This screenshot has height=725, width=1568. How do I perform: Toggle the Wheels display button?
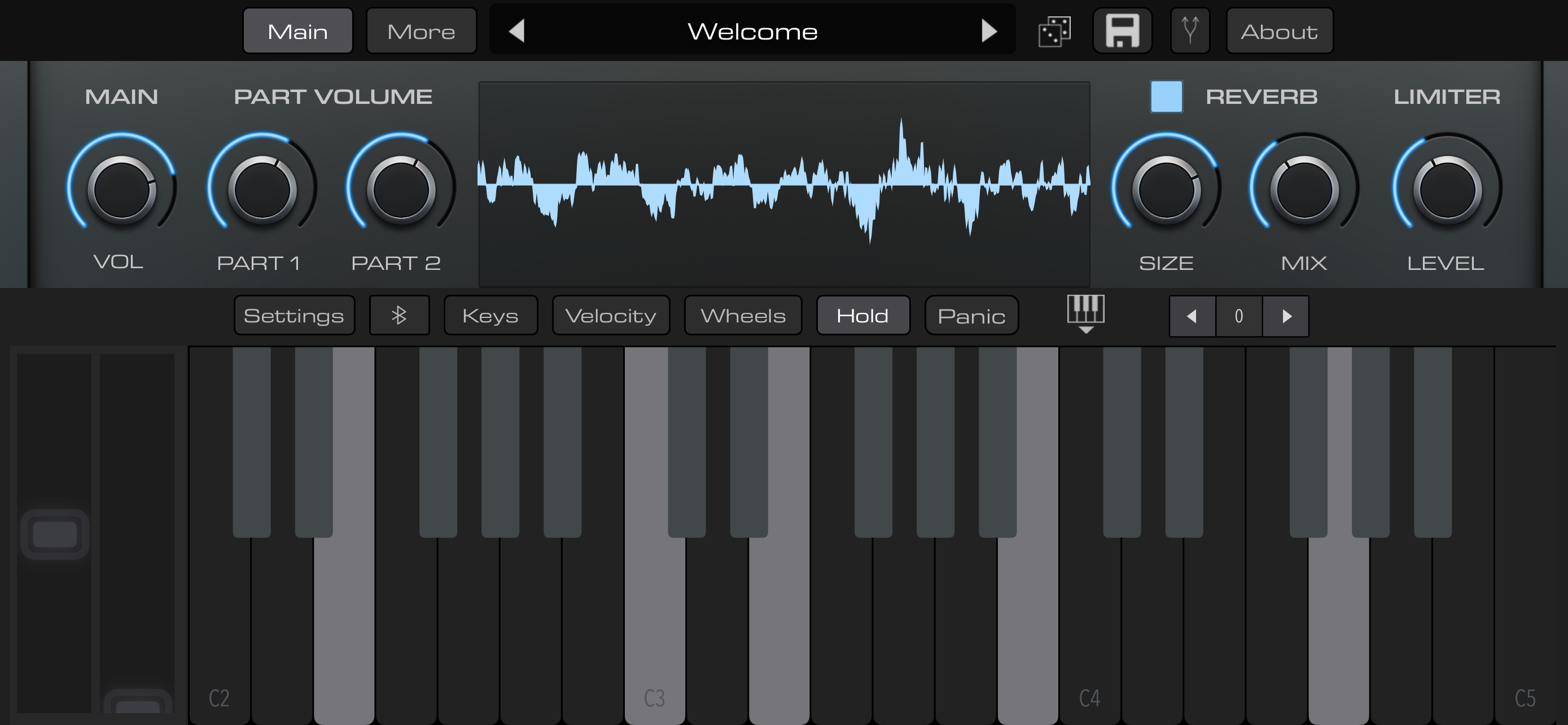pyautogui.click(x=743, y=315)
